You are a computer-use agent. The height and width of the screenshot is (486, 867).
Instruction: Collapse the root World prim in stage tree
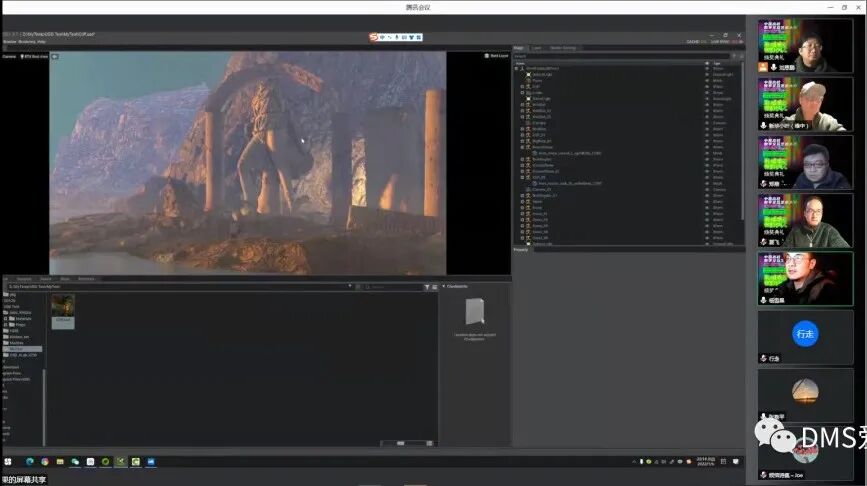click(x=516, y=69)
